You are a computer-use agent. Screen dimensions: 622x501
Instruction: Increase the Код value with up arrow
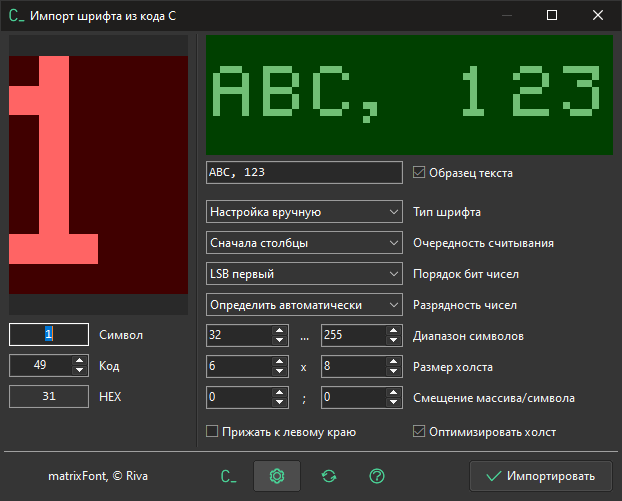point(79,361)
